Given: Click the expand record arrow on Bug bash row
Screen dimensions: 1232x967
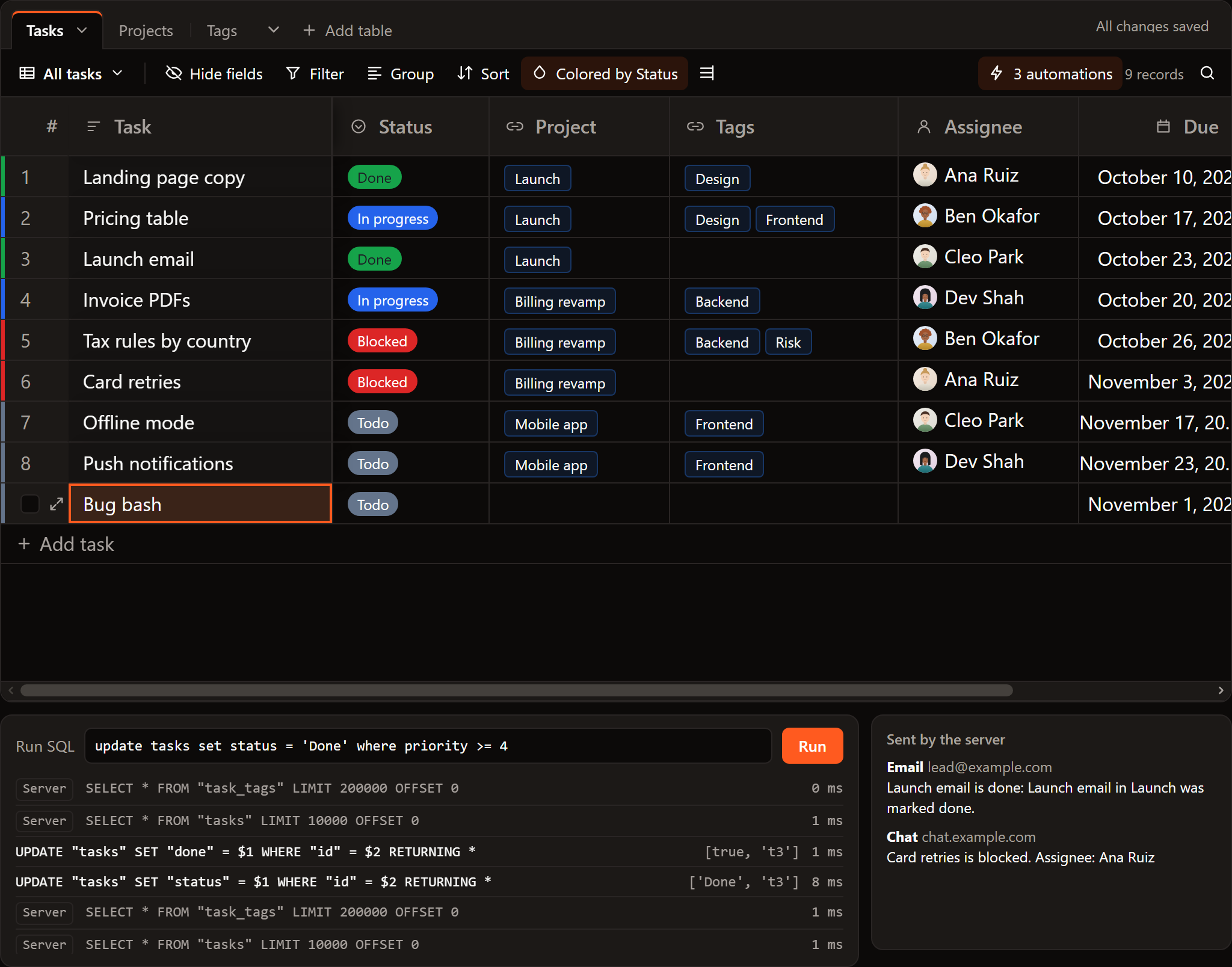Looking at the screenshot, I should (x=57, y=504).
